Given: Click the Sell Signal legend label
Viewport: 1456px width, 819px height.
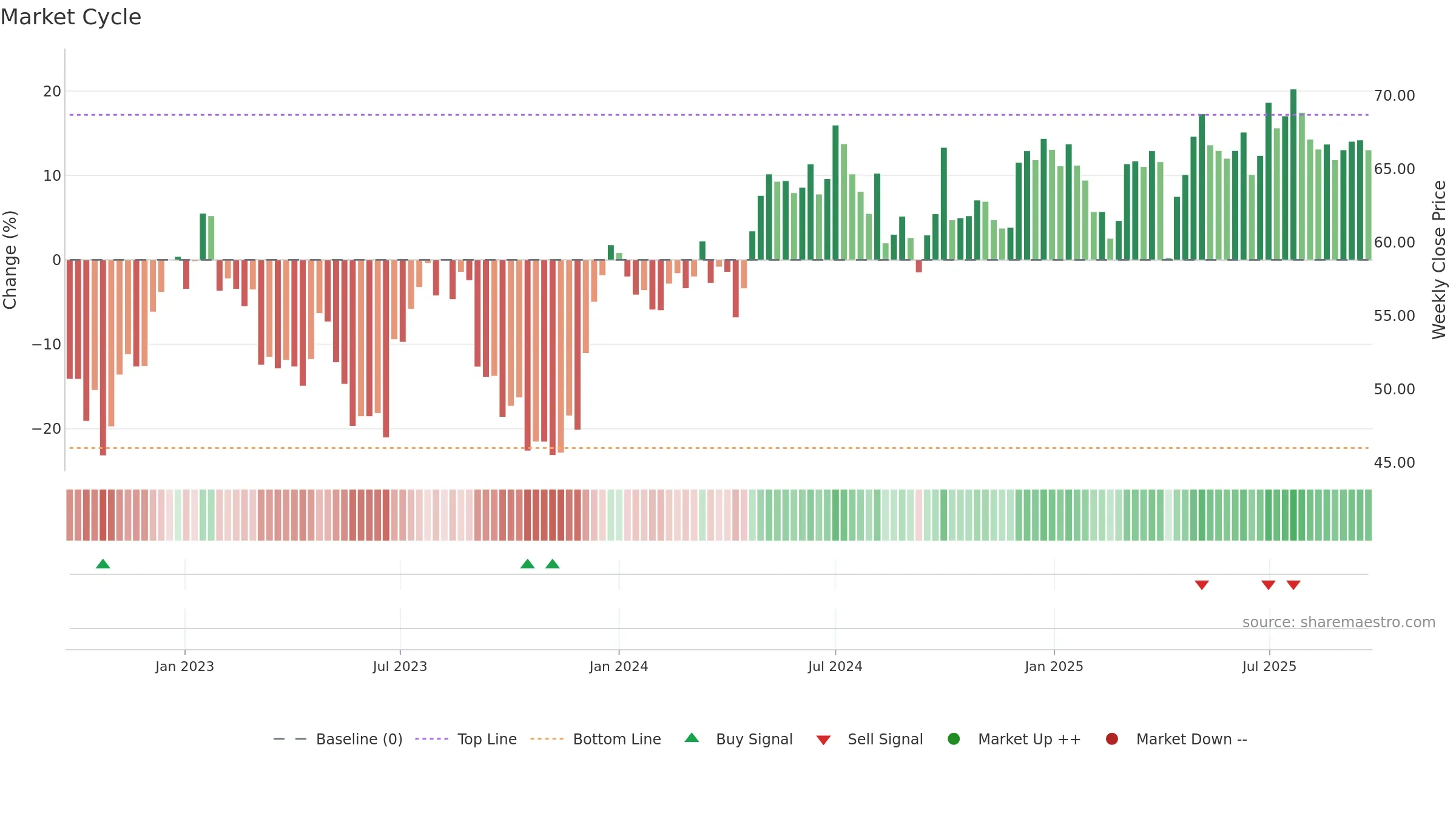Looking at the screenshot, I should [885, 739].
